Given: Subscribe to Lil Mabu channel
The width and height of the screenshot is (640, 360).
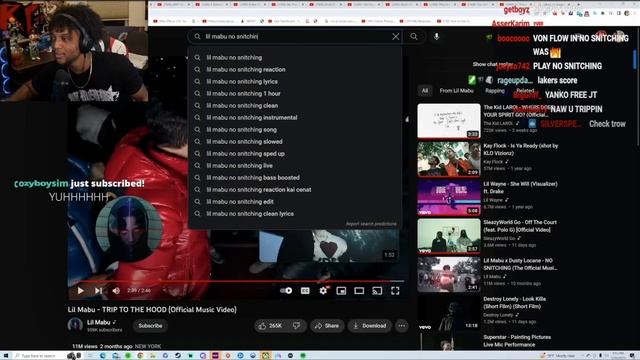Looking at the screenshot, I should (150, 326).
